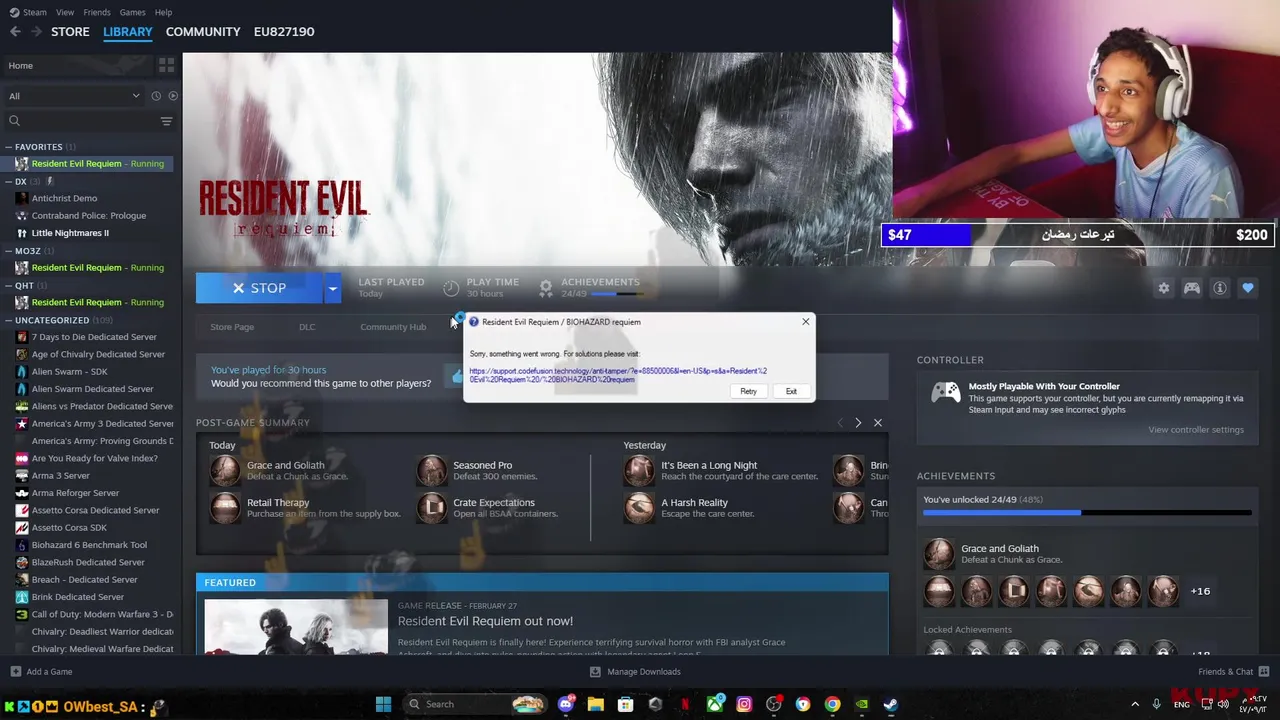This screenshot has width=1280, height=720.
Task: Open Friends & Chat icon
Action: [x=1264, y=671]
